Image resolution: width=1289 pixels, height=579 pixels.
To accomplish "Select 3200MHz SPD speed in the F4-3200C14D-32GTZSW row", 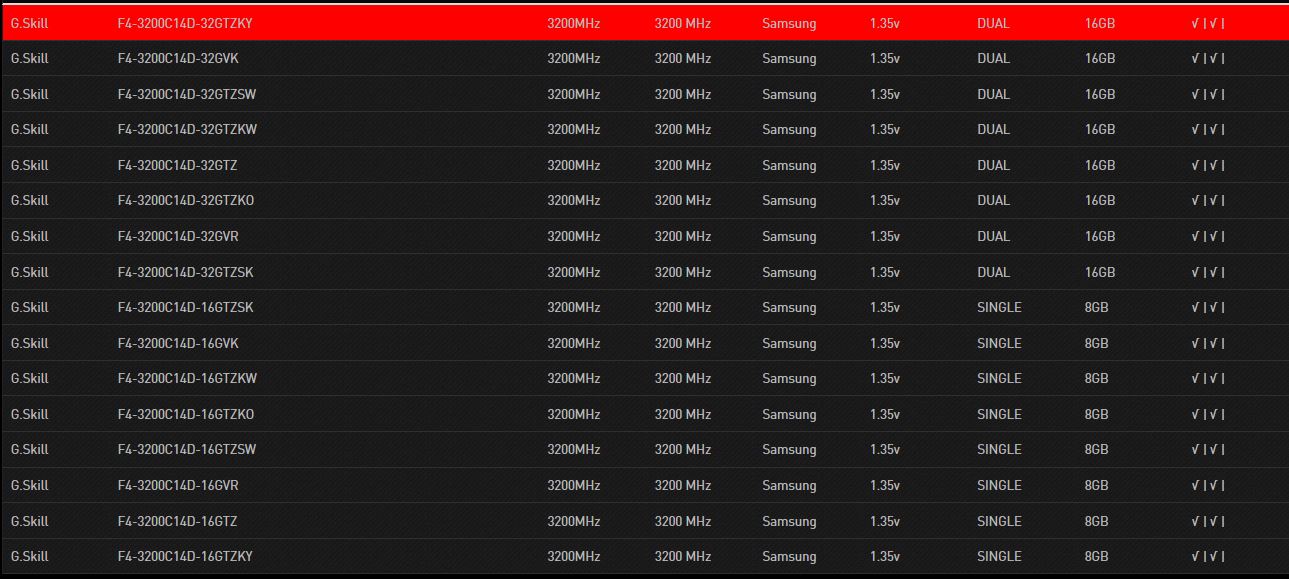I will [x=574, y=94].
